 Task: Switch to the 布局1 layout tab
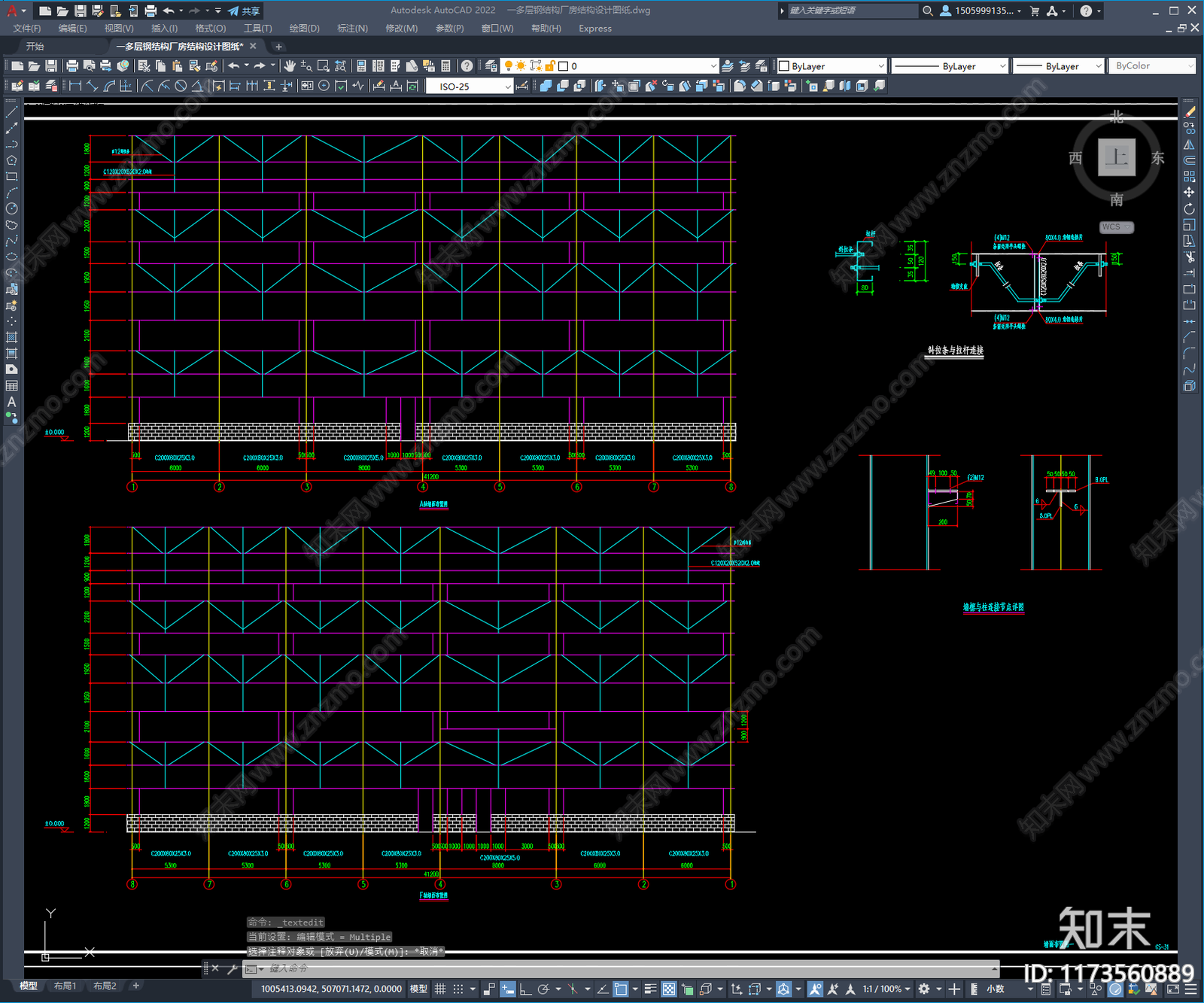[65, 986]
